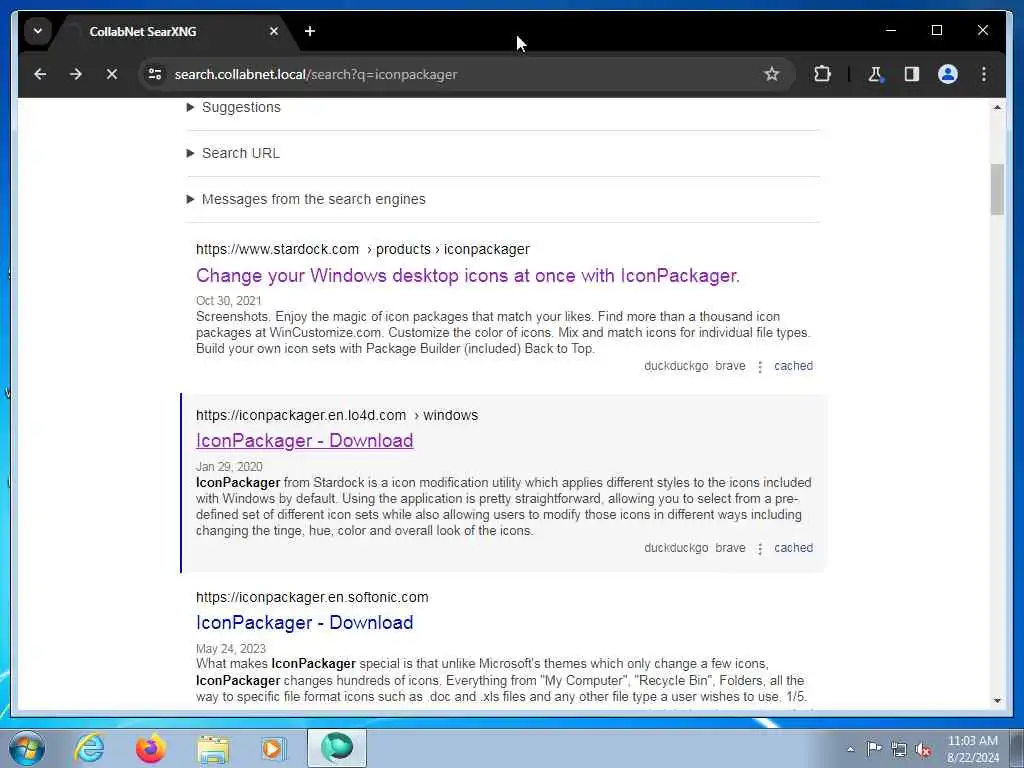Screen dimensions: 1024x768
Task: Open the Stardock IconPackager result title
Action: pyautogui.click(x=468, y=276)
